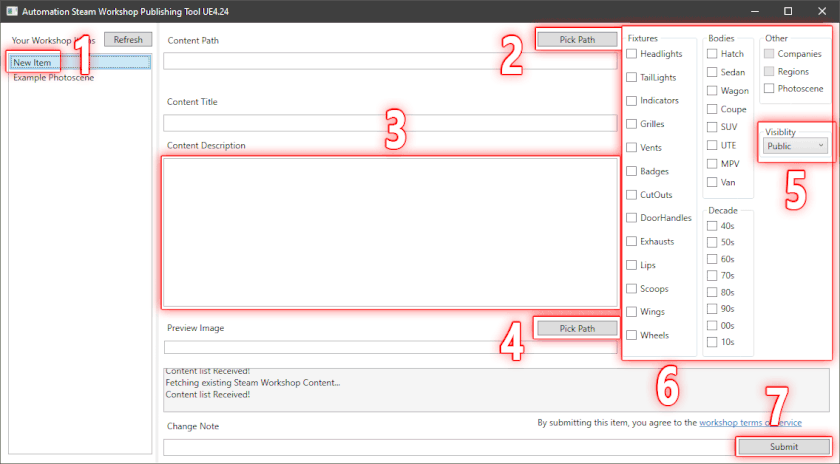This screenshot has height=464, width=840.
Task: Click the Content Title input field
Action: [x=390, y=123]
